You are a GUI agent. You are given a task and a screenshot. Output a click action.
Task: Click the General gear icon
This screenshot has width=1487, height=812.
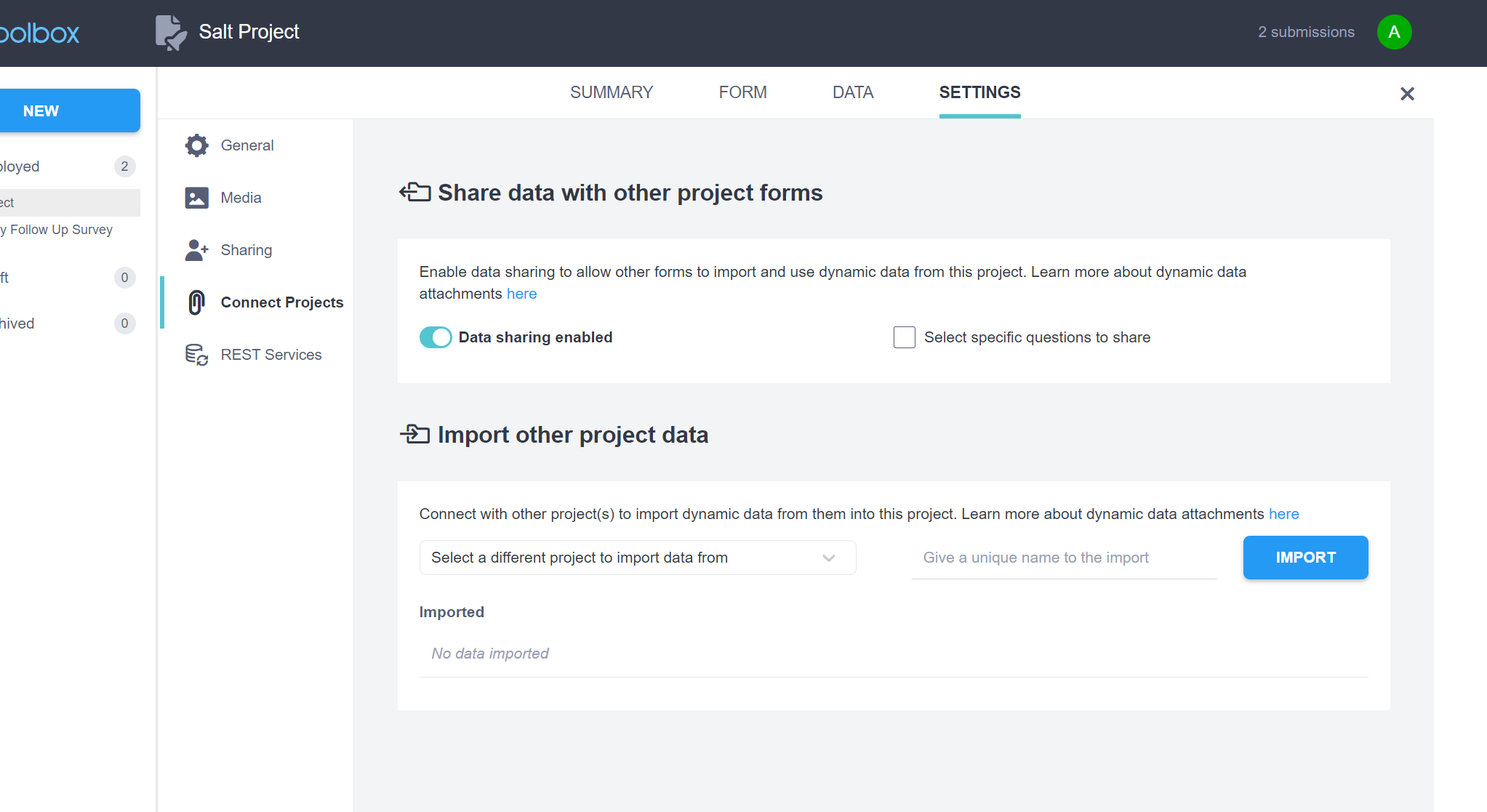196,145
